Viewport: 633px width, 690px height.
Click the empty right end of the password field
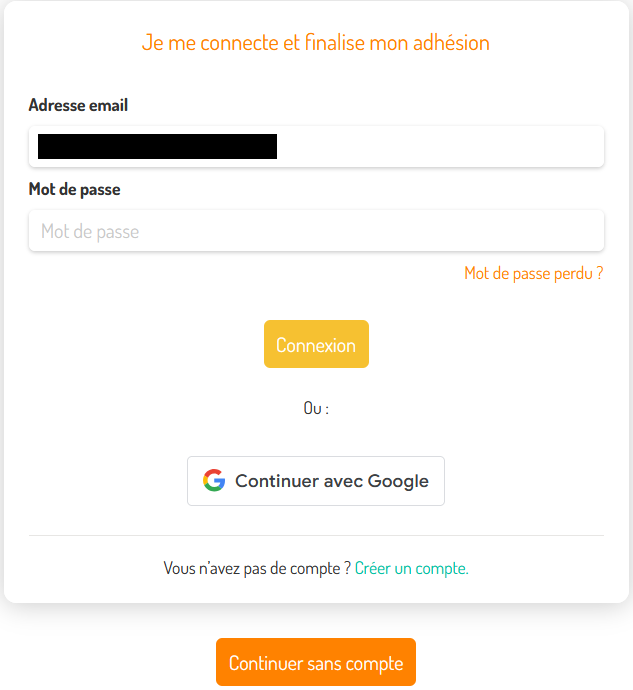click(560, 231)
